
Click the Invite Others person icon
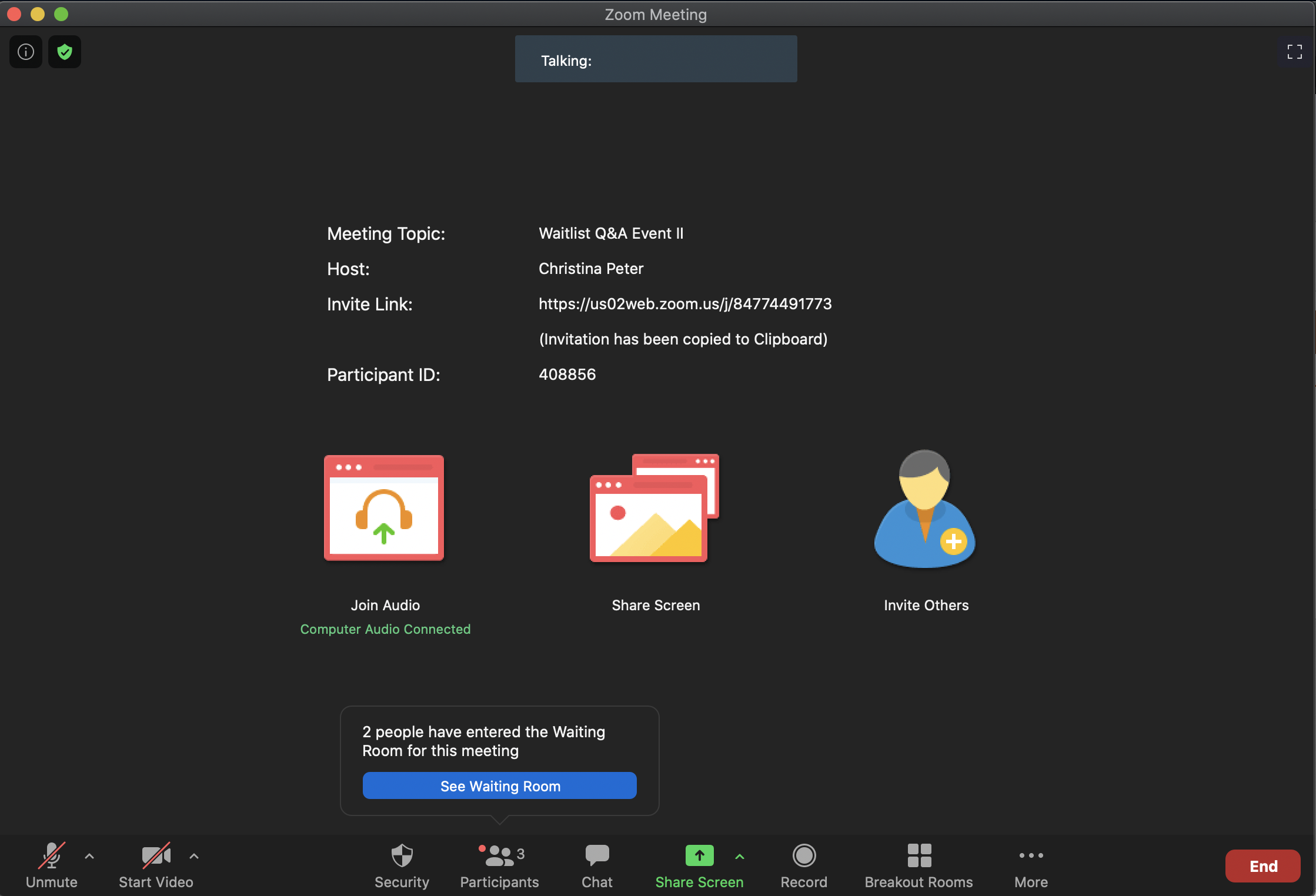(925, 509)
